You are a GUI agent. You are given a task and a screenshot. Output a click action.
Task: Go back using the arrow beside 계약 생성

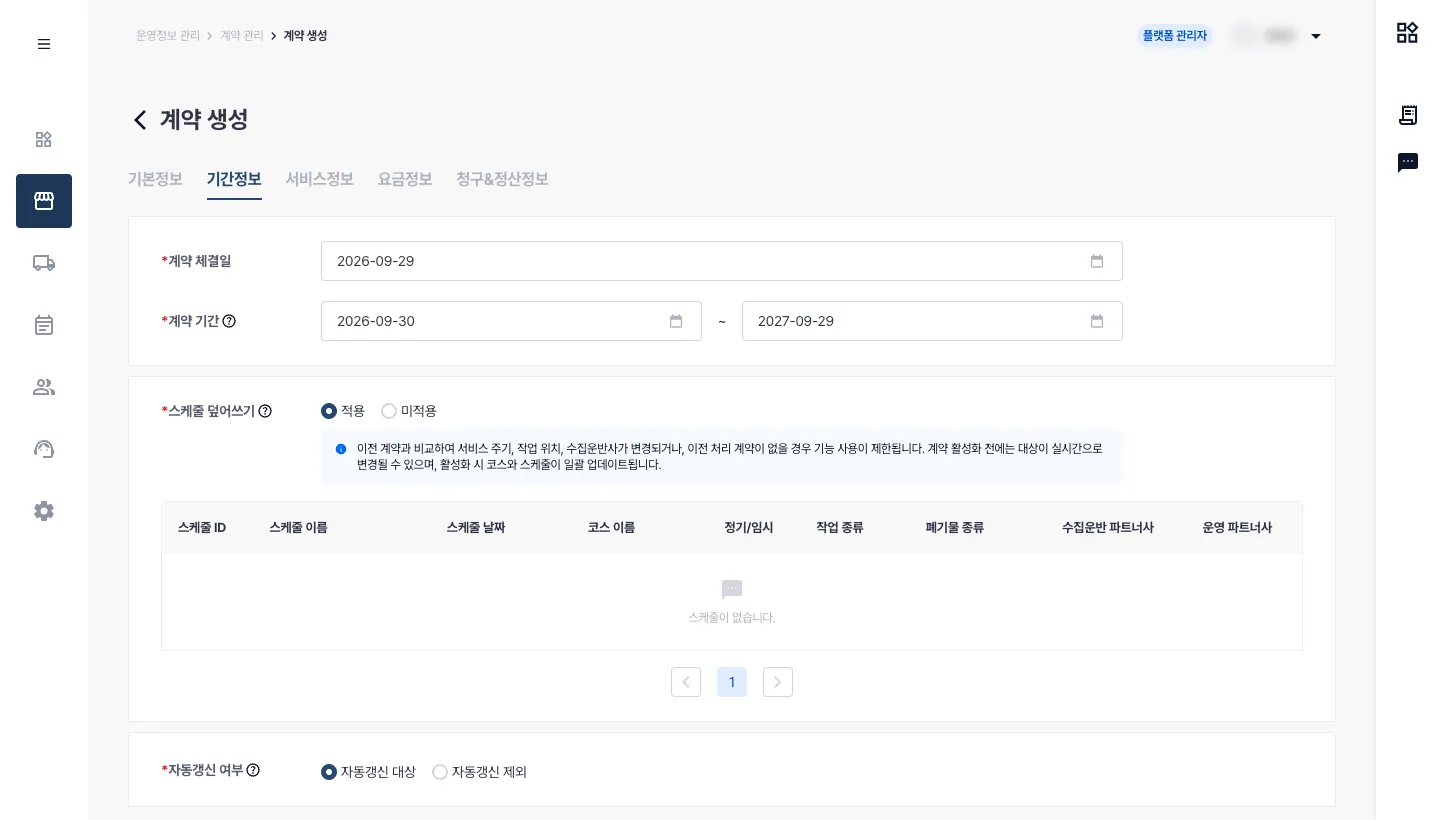pos(140,120)
